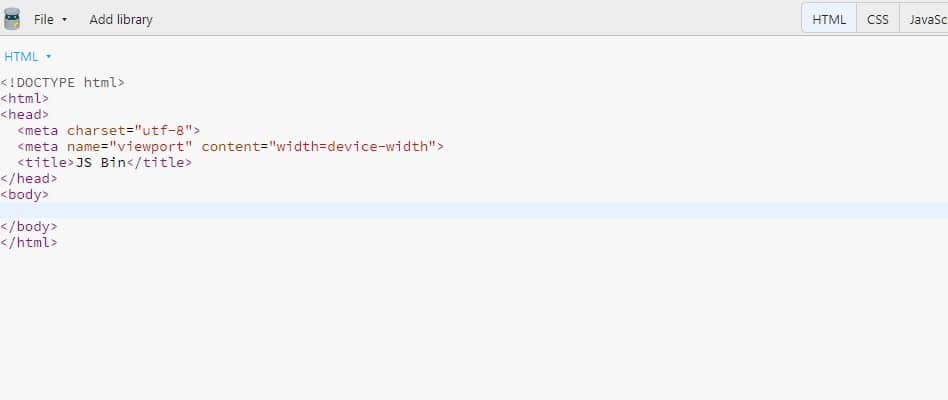Screen dimensions: 948x400
Task: Toggle the HTML panel tab
Action: click(829, 19)
